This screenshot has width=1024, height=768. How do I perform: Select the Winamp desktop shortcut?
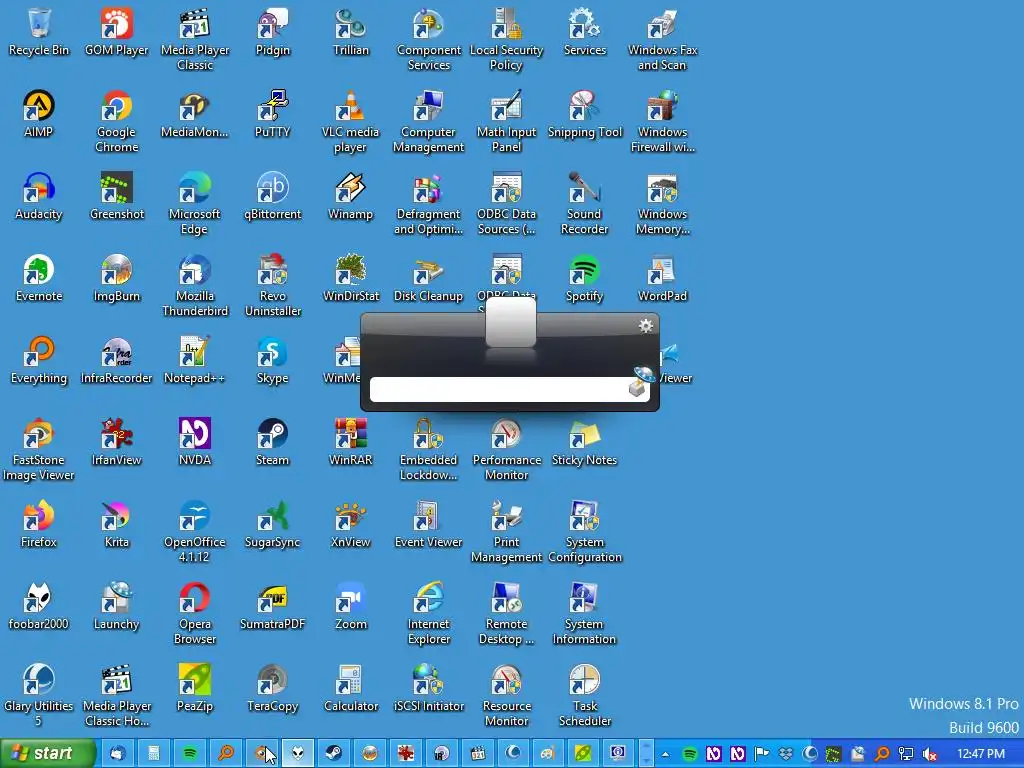(x=351, y=197)
